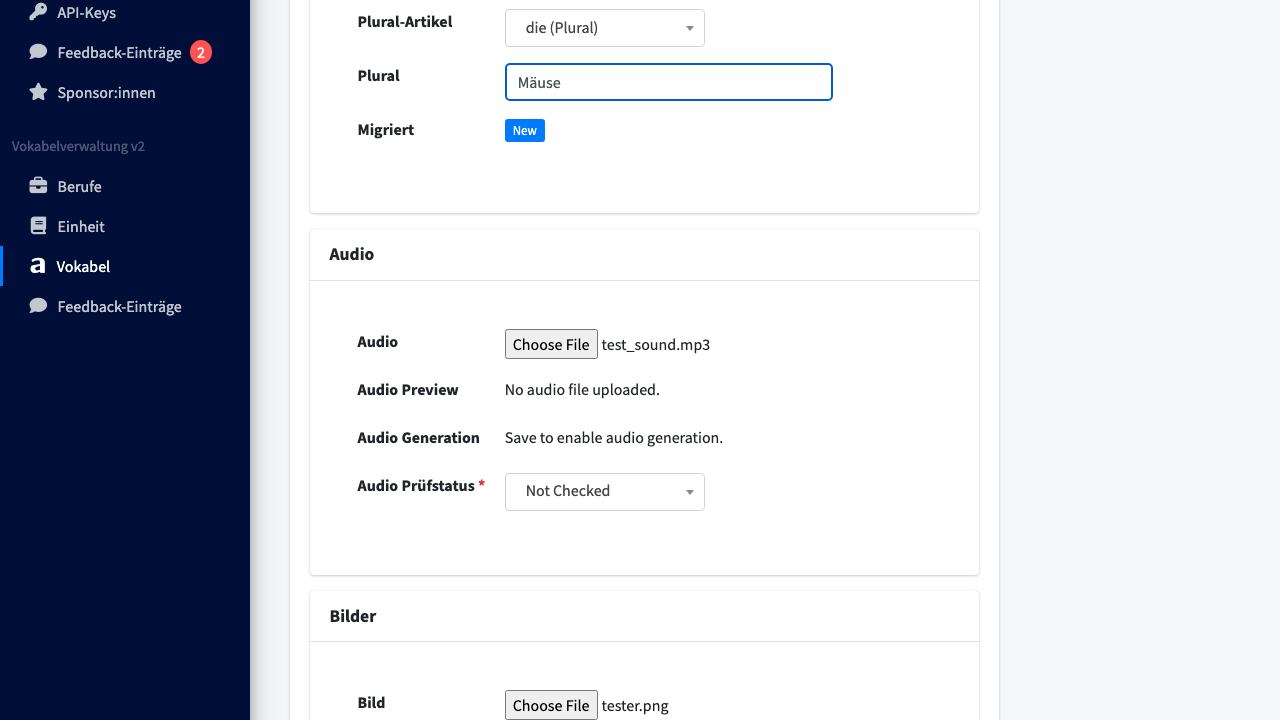Image resolution: width=1280 pixels, height=720 pixels.
Task: Click the arrow on the Not Checked select
Action: pos(689,492)
